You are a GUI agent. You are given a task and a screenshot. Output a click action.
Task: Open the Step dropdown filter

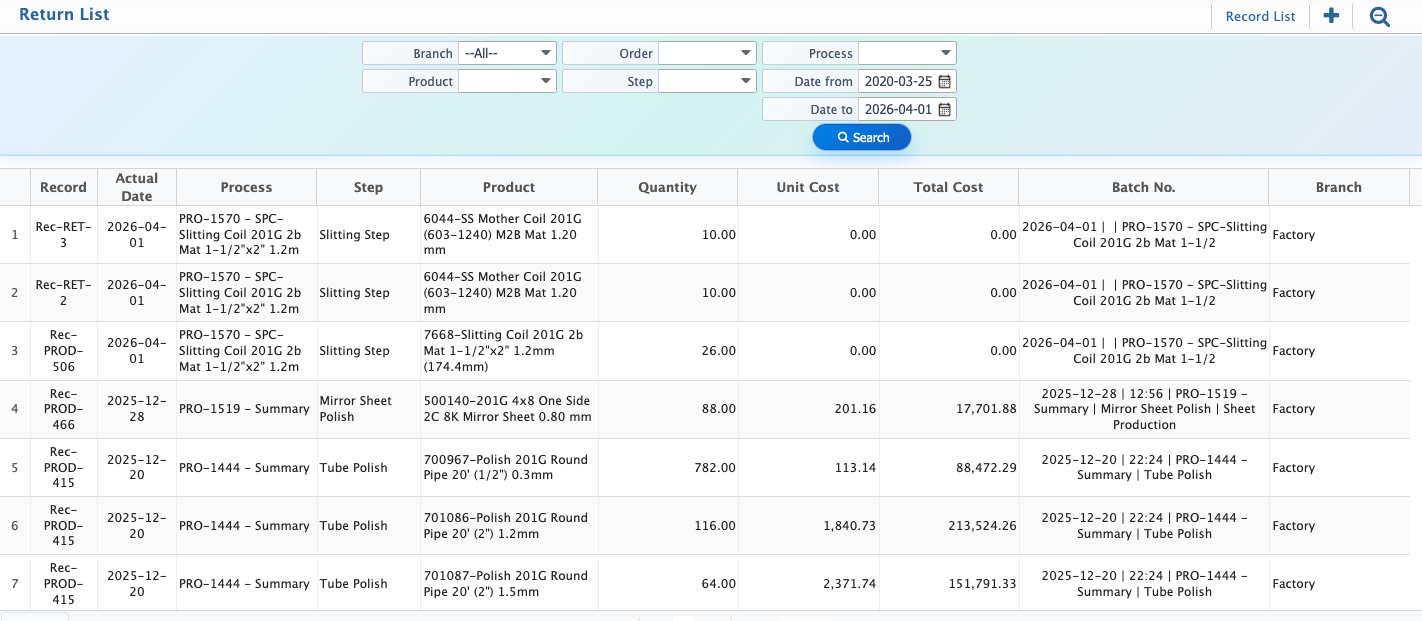point(707,81)
